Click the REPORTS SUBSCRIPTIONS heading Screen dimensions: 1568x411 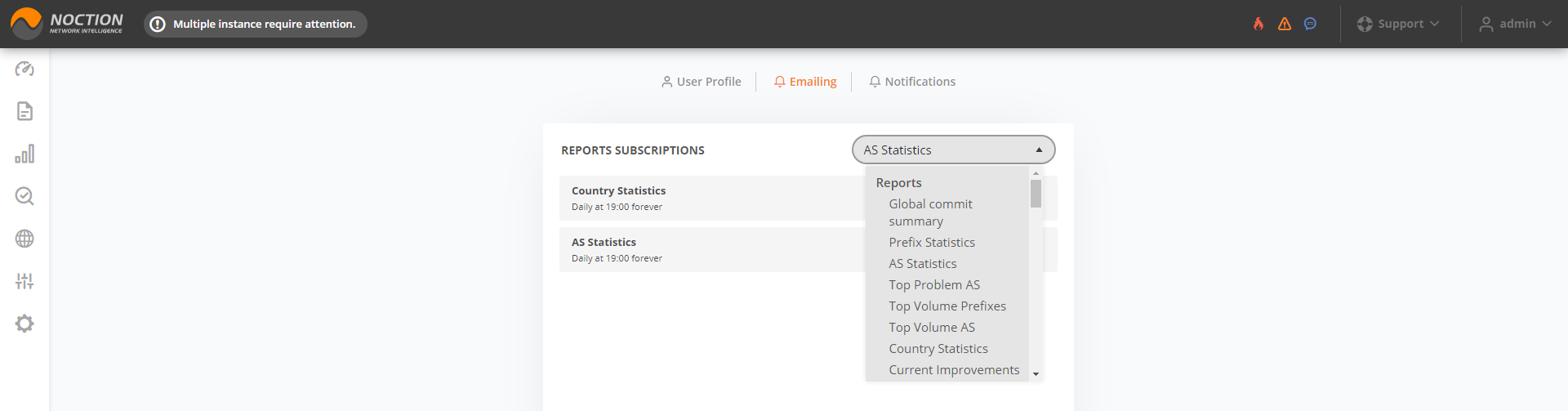[633, 150]
